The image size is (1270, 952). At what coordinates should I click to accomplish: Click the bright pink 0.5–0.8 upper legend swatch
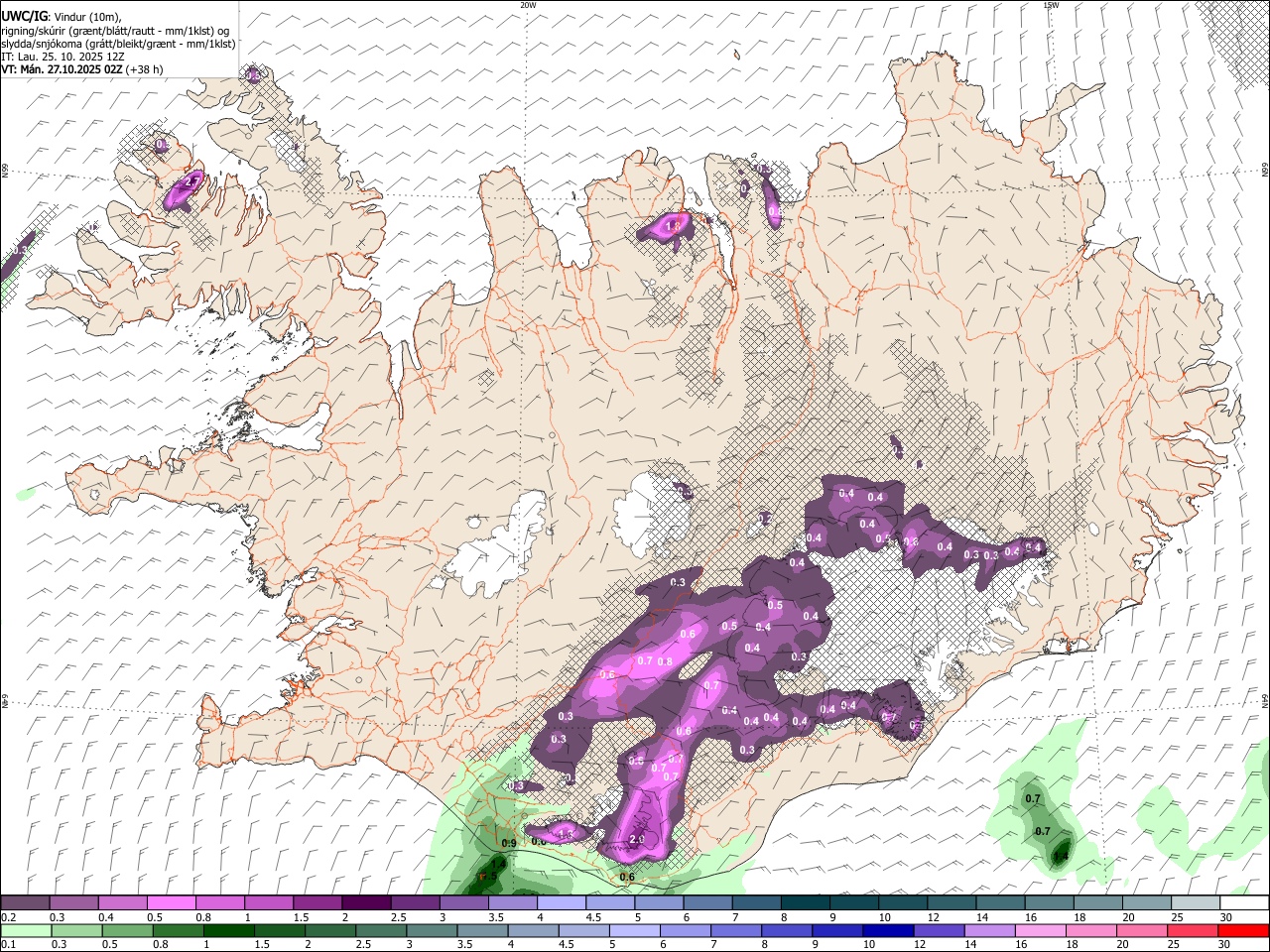[x=172, y=903]
